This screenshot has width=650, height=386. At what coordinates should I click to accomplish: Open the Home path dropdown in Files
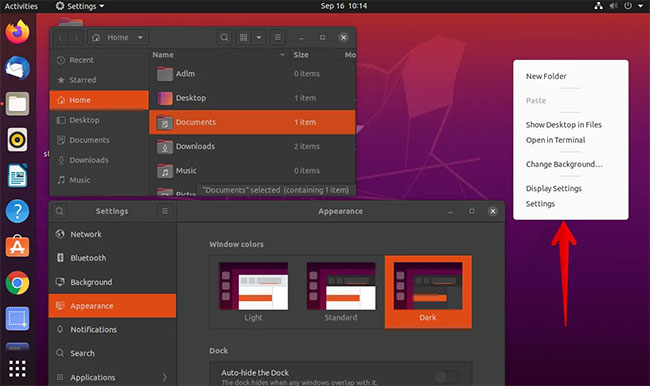(x=119, y=37)
